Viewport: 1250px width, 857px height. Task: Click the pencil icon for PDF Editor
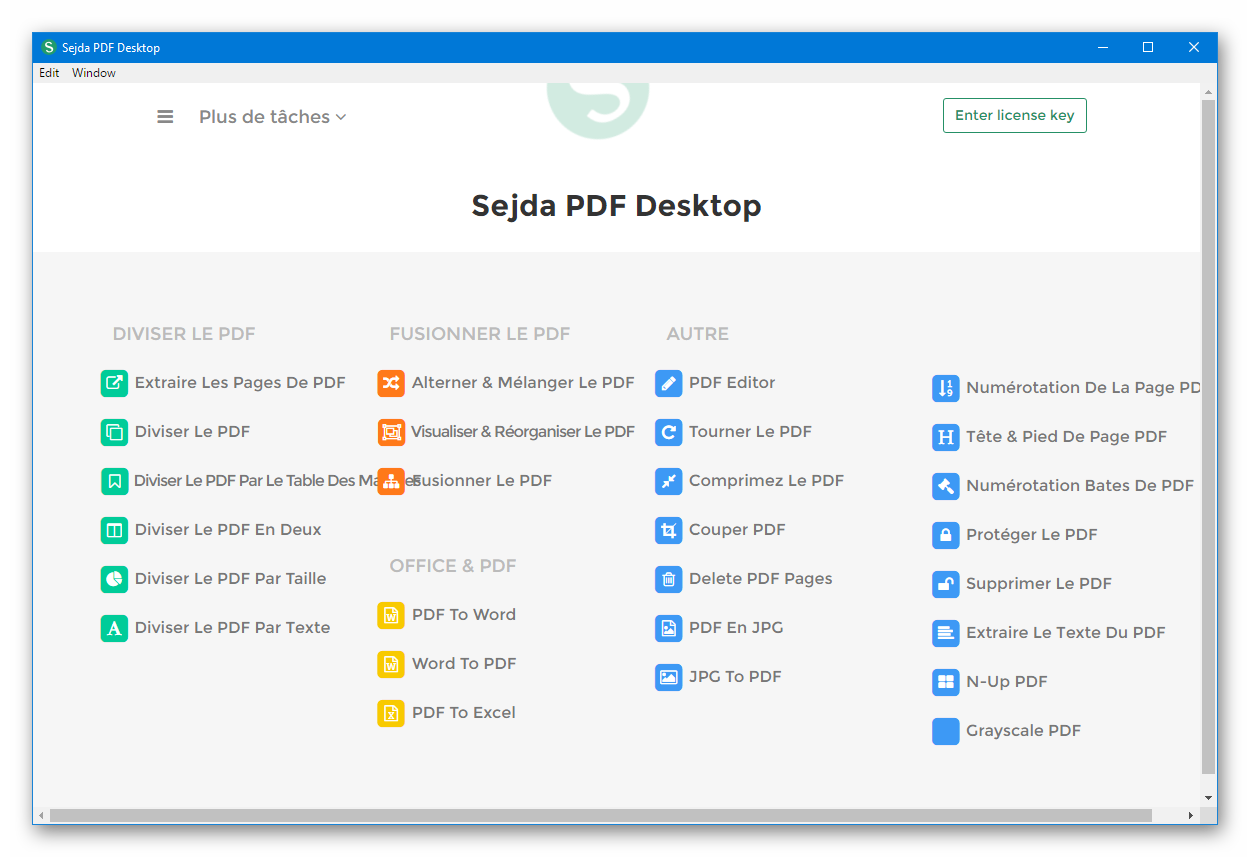coord(668,383)
